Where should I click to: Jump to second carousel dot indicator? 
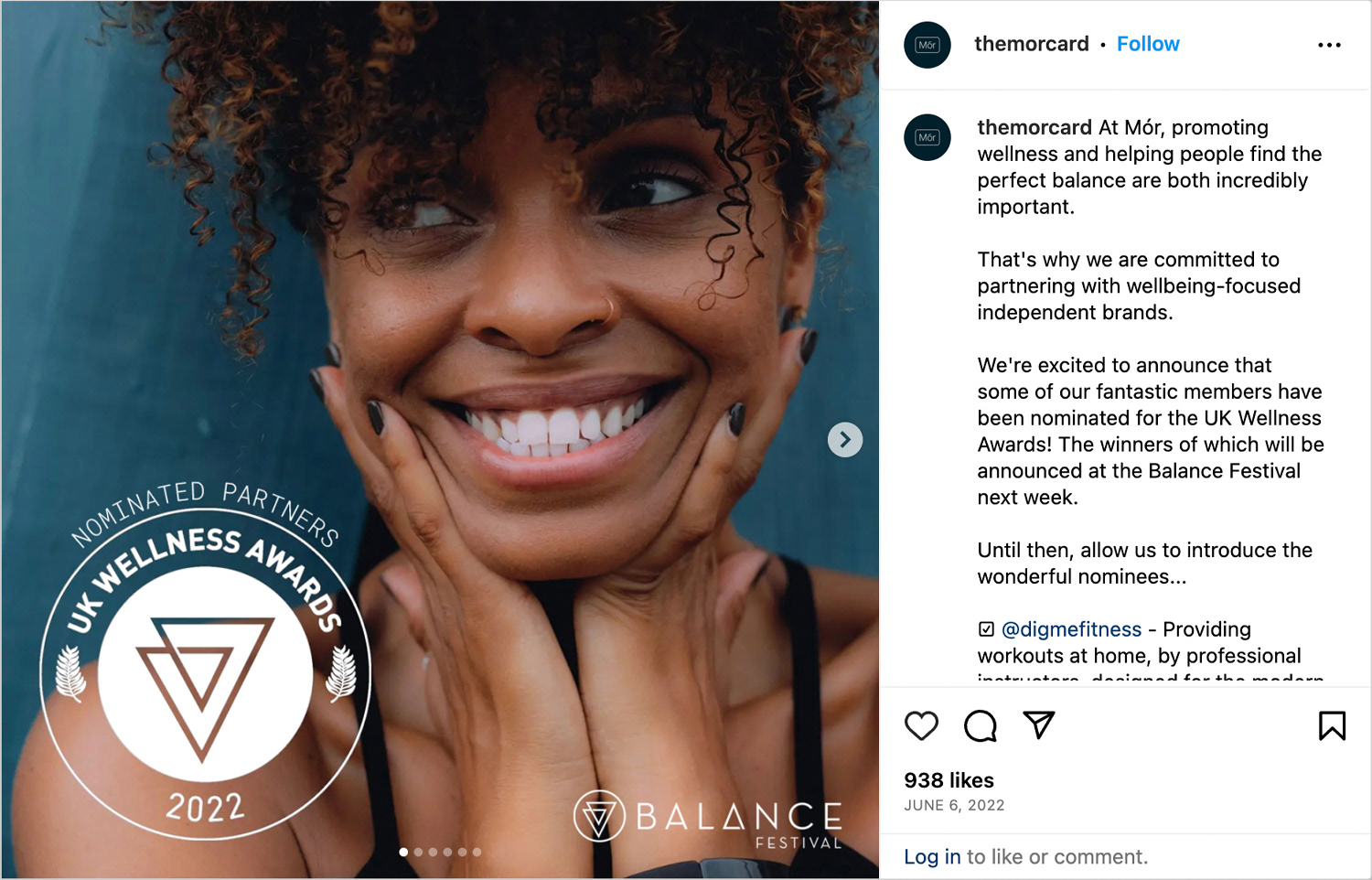418,852
